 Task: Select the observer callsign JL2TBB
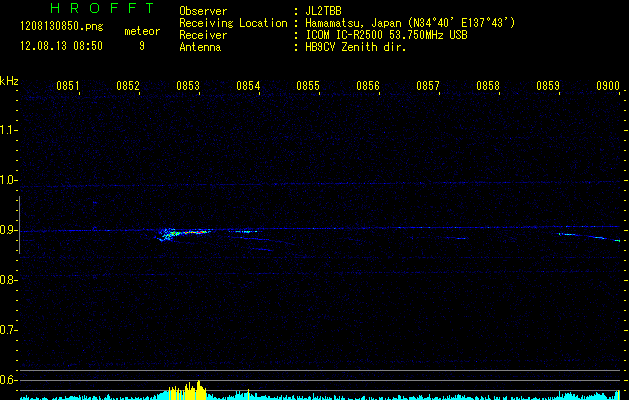331,10
